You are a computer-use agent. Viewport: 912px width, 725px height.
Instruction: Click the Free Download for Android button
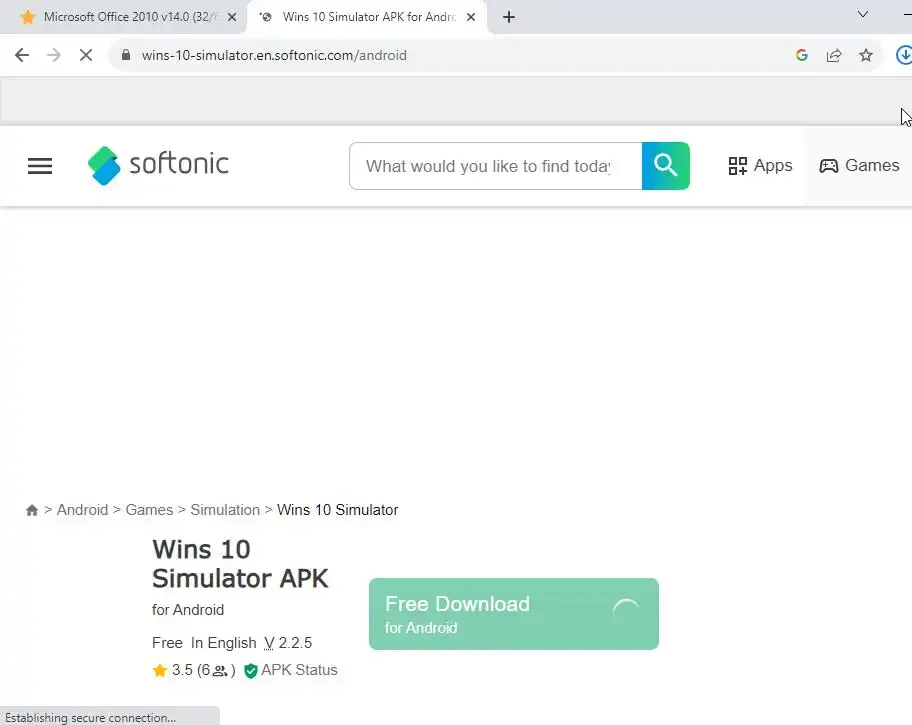(x=514, y=614)
